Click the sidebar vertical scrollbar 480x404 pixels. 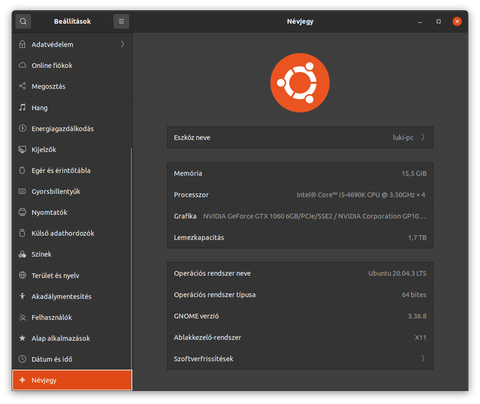[x=131, y=259]
